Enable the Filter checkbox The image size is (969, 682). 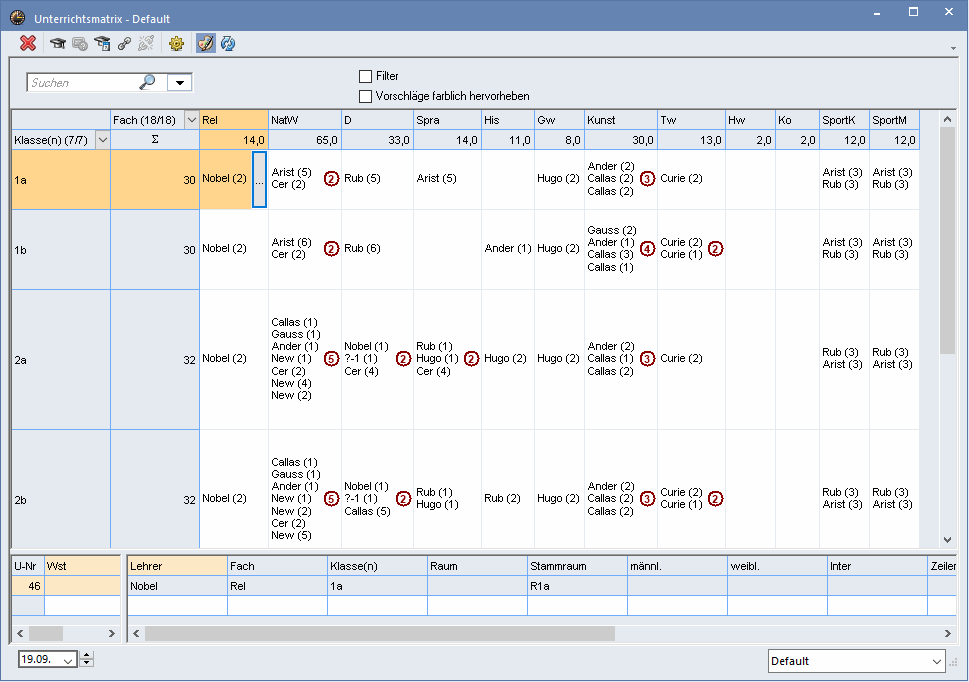[x=365, y=76]
